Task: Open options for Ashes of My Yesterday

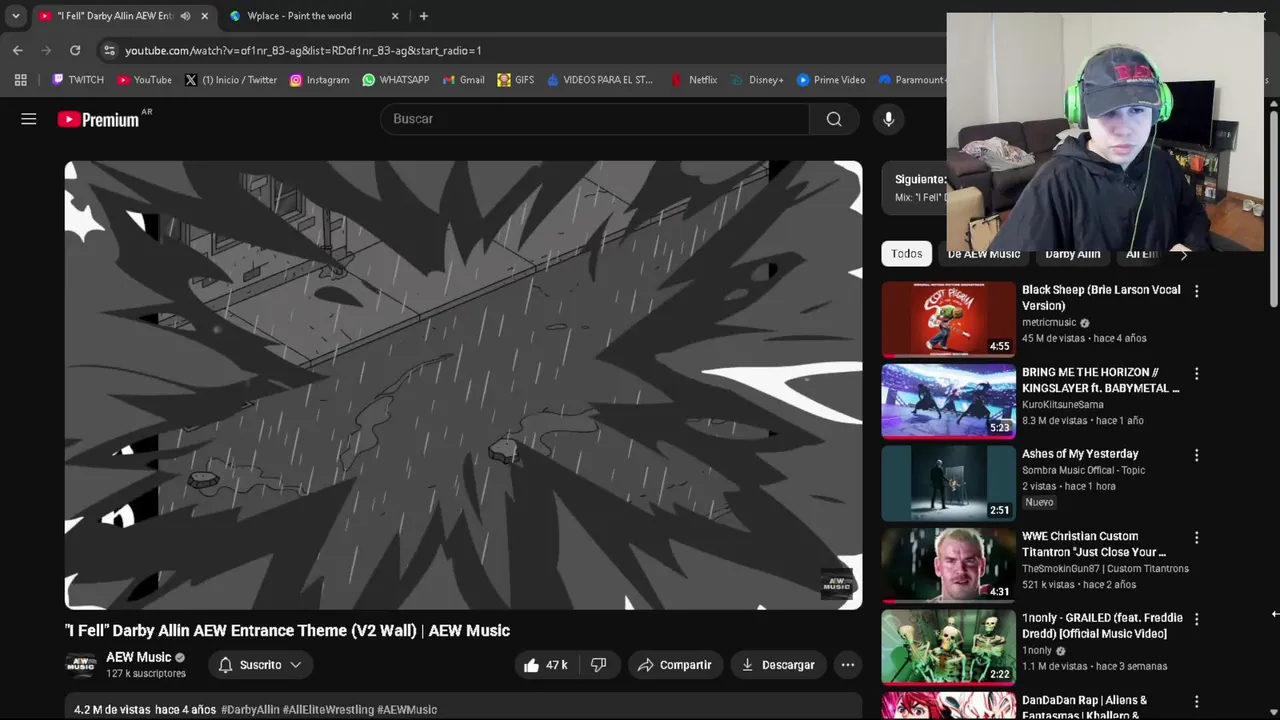Action: [1196, 455]
